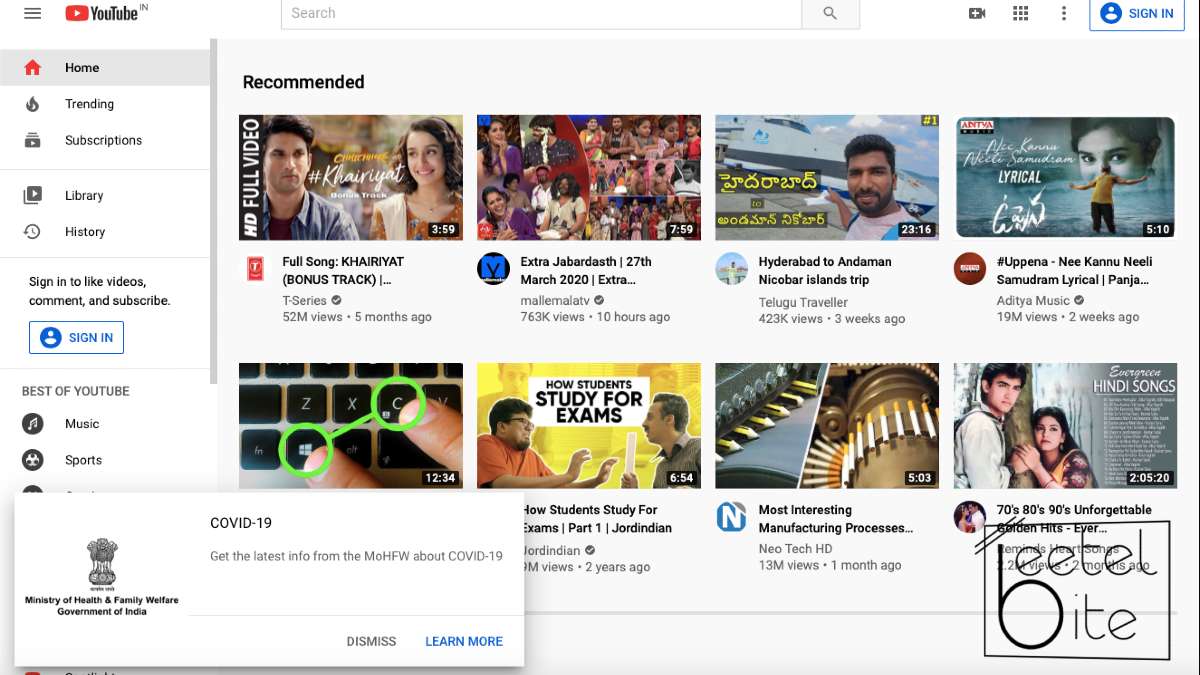Click 'Sign in to like videos' sidebar text
The height and width of the screenshot is (675, 1200).
(100, 291)
